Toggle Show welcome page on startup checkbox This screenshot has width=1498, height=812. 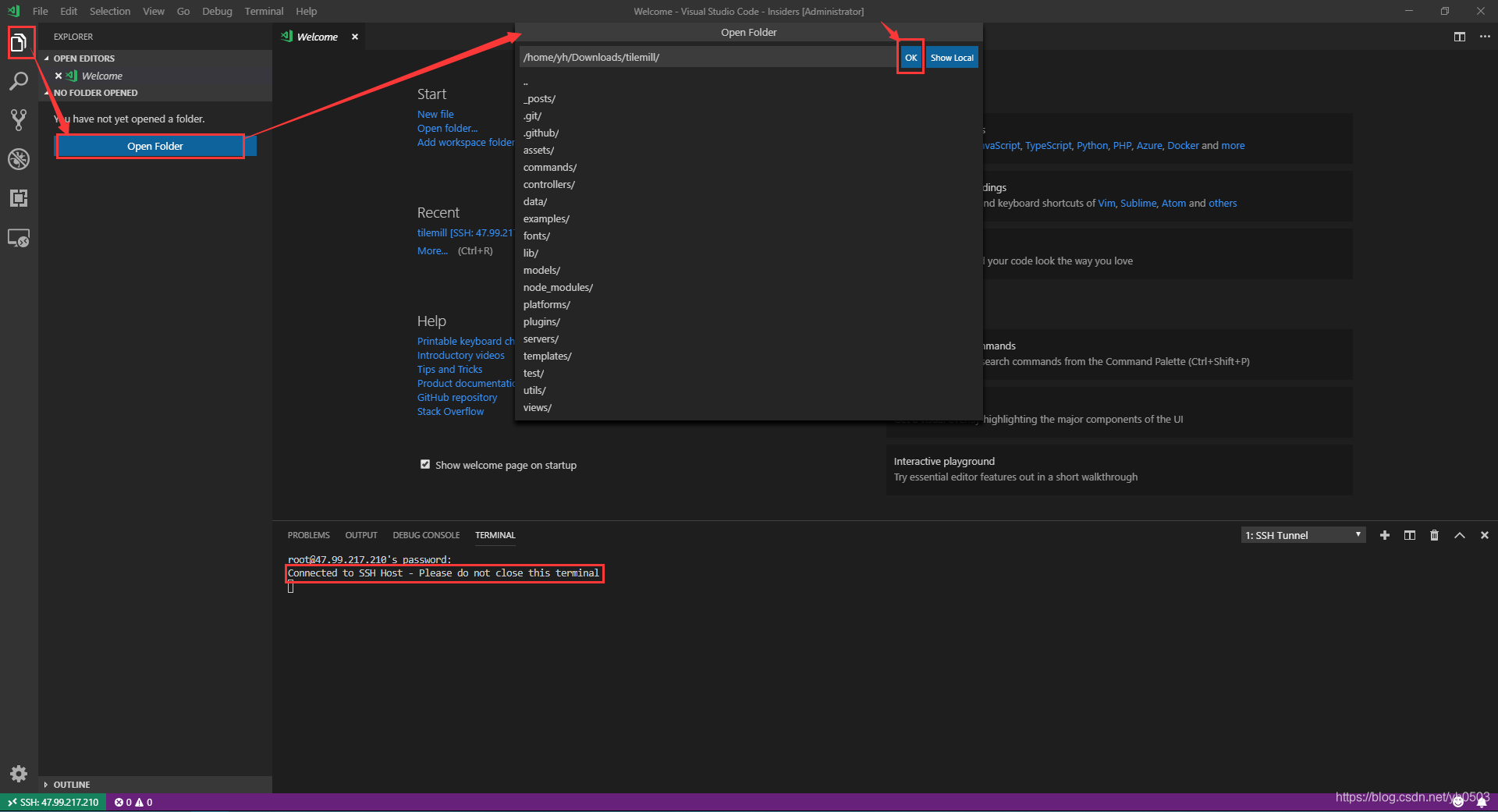(425, 464)
